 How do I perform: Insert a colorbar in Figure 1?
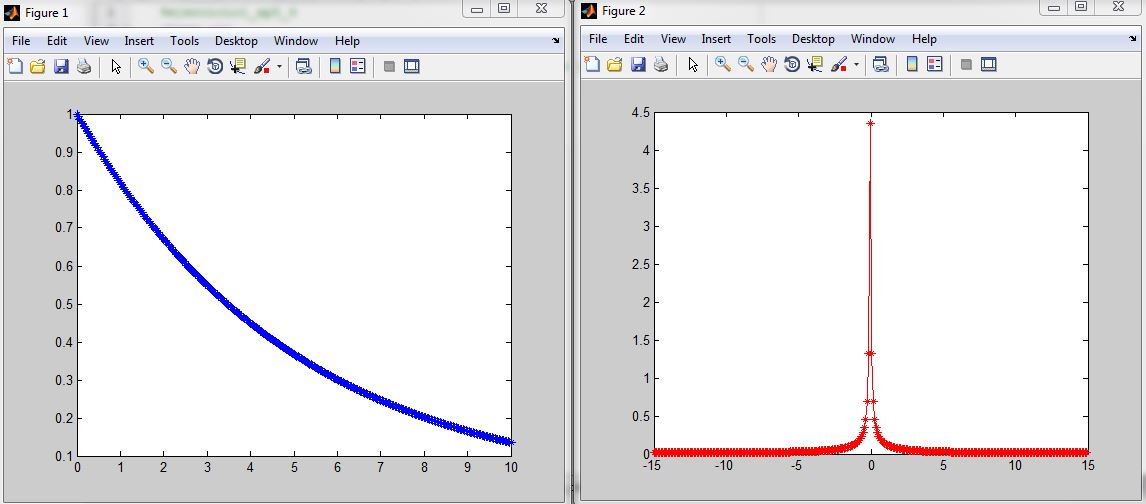[335, 67]
